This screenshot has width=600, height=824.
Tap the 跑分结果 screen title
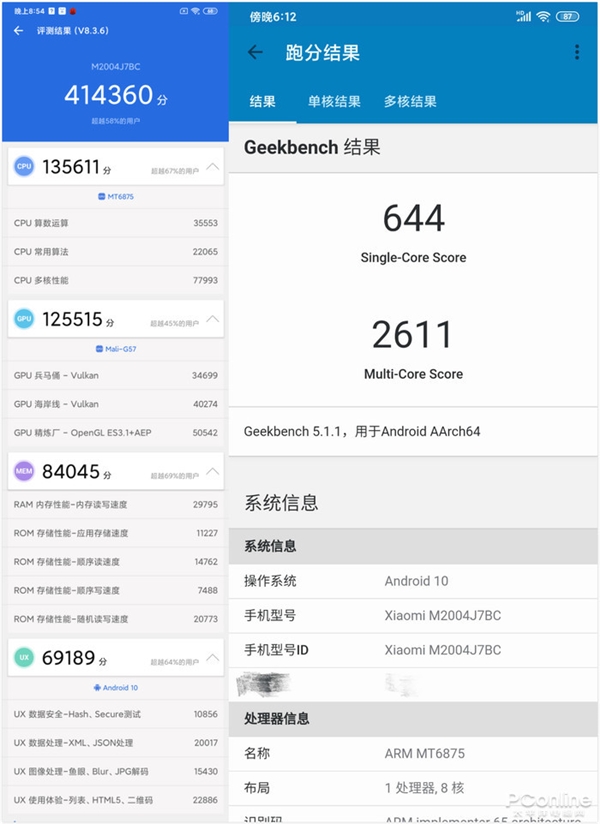[323, 53]
